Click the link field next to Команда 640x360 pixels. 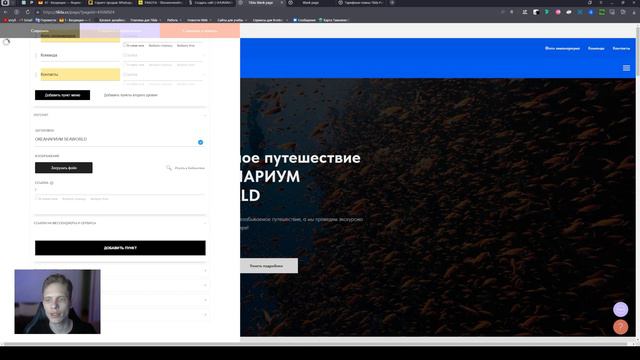pyautogui.click(x=163, y=56)
